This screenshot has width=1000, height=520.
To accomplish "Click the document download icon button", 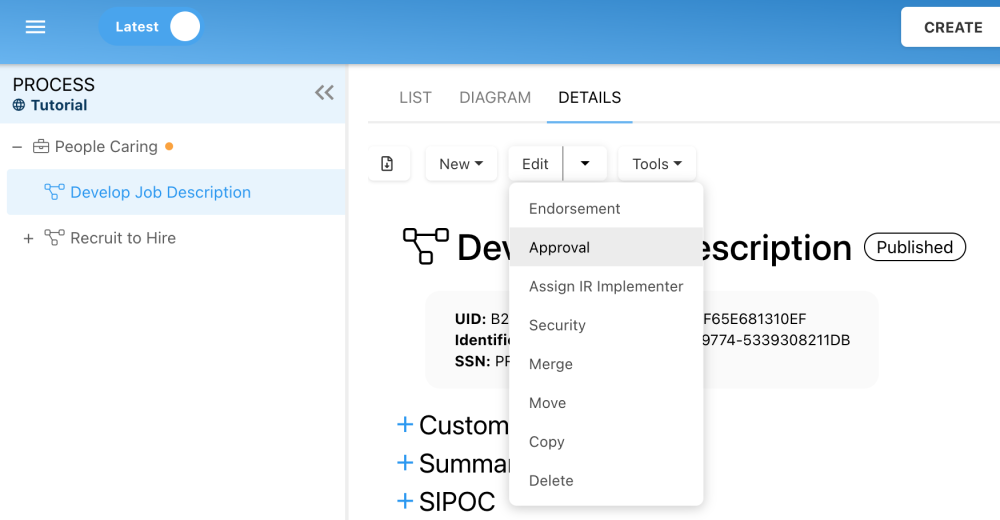I will [388, 164].
